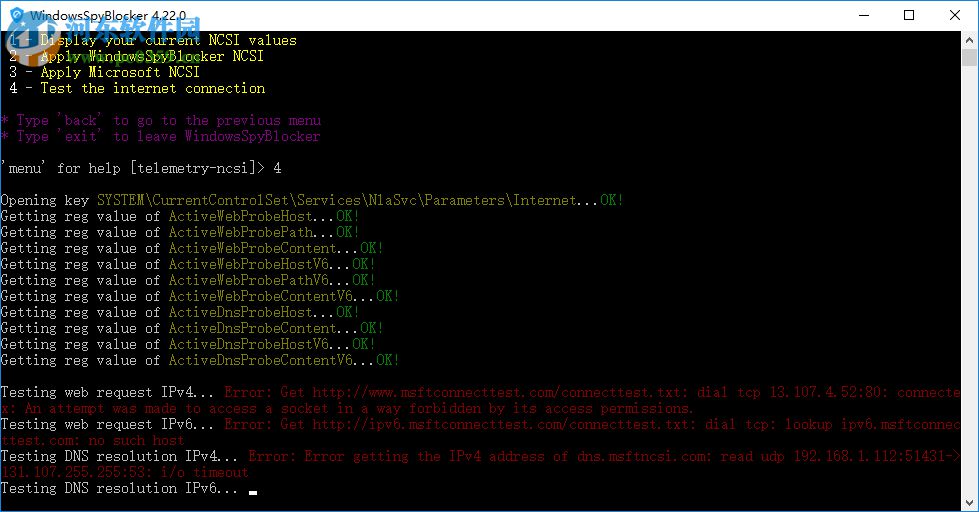Click 'forbidden by its access permissions' error line
Viewport: 979px width, 512px height.
tap(347, 408)
